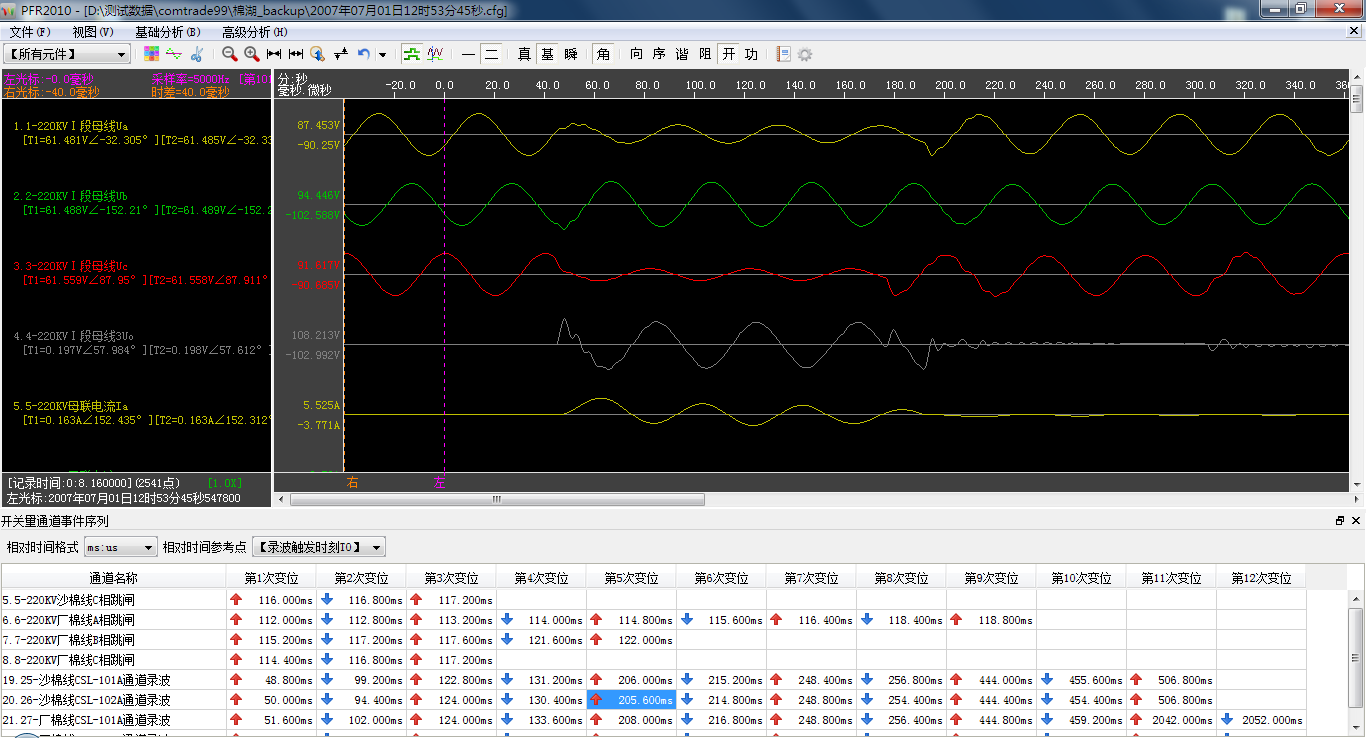Screen dimensions: 1366x738
Task: Select channel 1-220KV I段母线Ua label
Action: tap(70, 127)
